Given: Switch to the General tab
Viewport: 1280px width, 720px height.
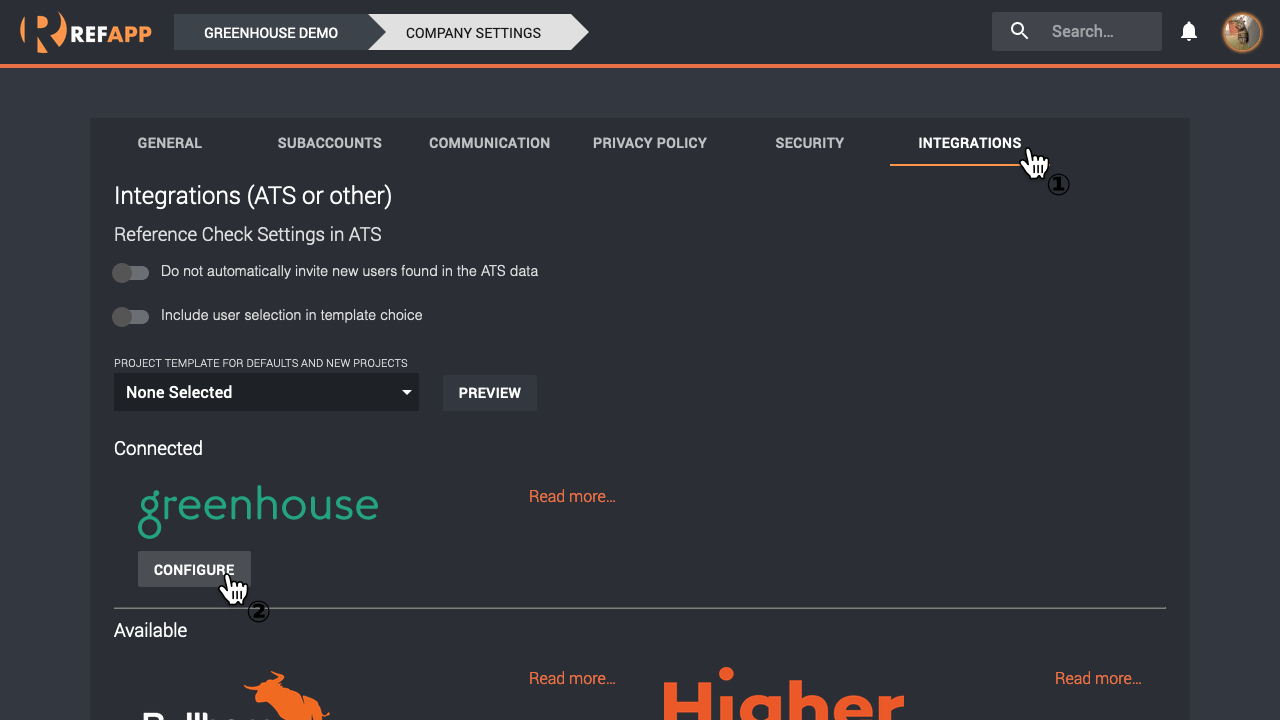Looking at the screenshot, I should [x=170, y=143].
